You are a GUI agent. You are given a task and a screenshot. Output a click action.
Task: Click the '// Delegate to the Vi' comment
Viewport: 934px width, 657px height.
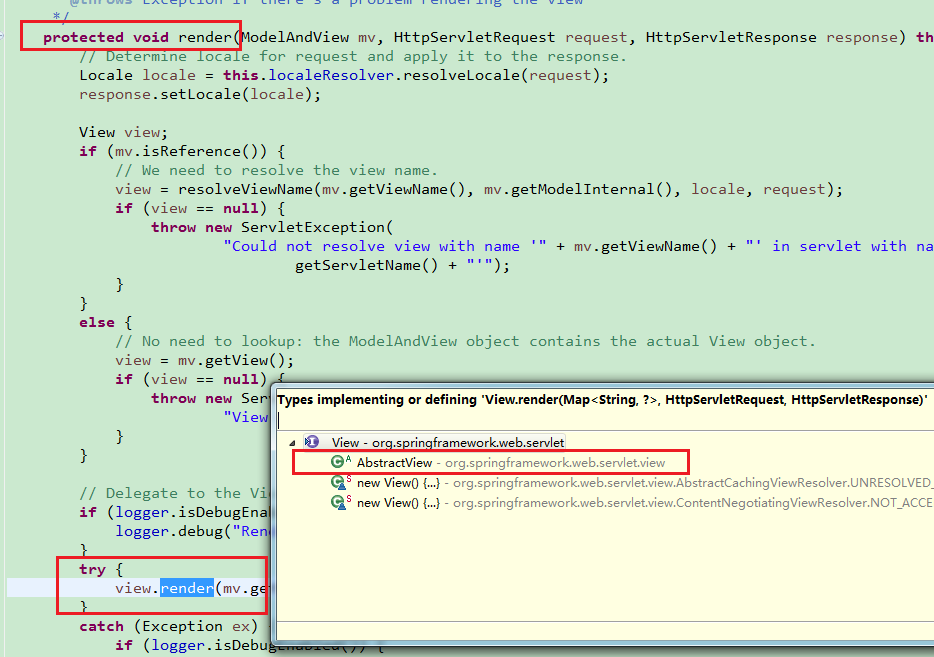pos(176,493)
